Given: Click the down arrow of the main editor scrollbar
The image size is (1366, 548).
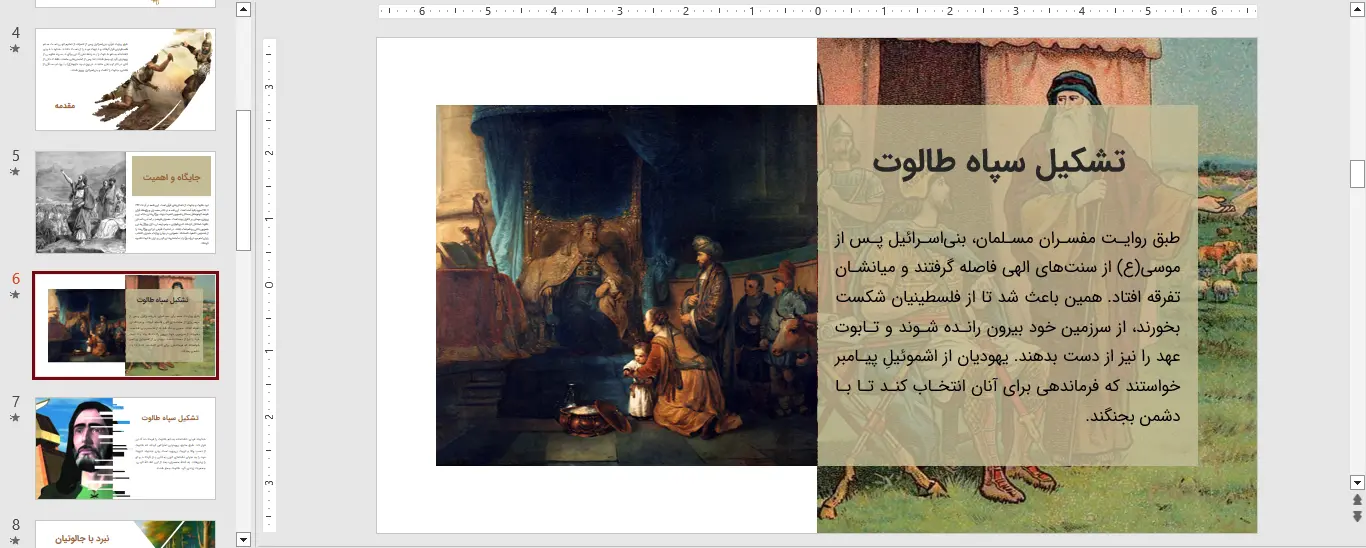Looking at the screenshot, I should pyautogui.click(x=1357, y=481).
